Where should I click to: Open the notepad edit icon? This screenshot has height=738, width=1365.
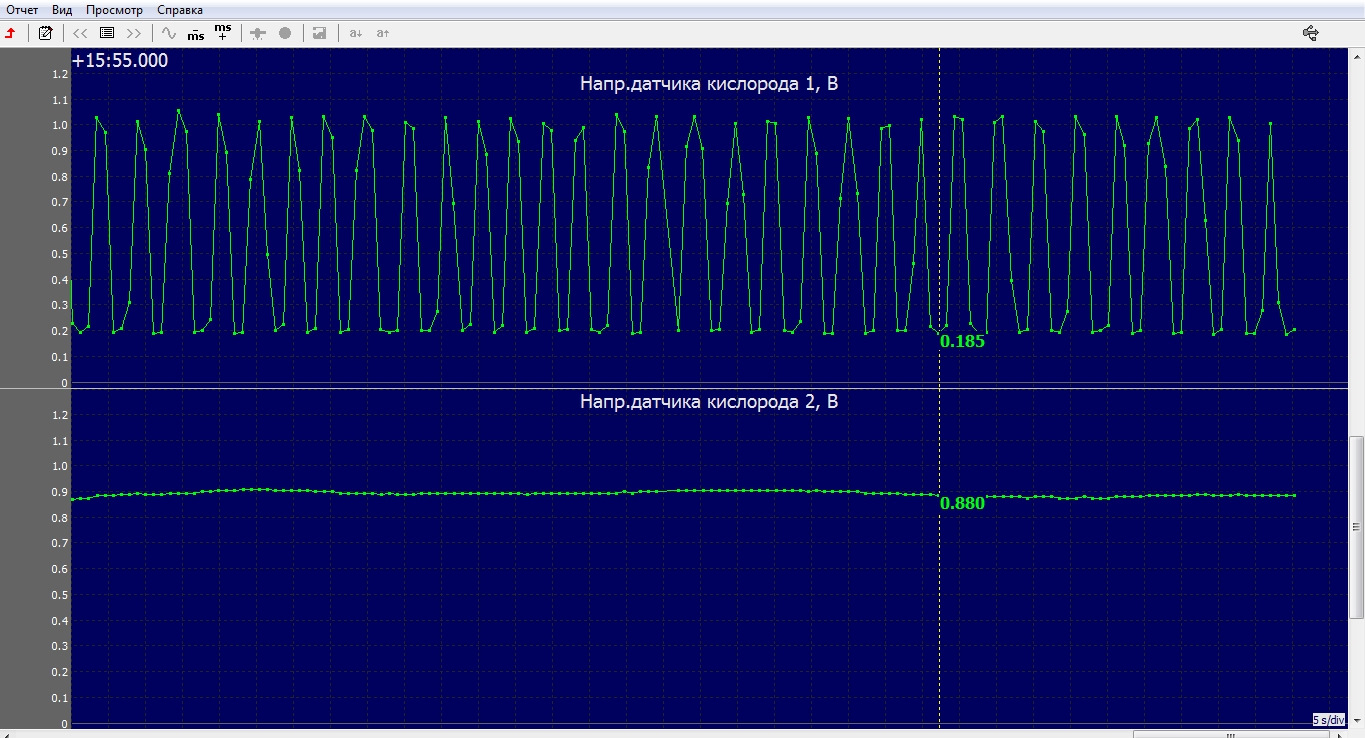click(45, 33)
